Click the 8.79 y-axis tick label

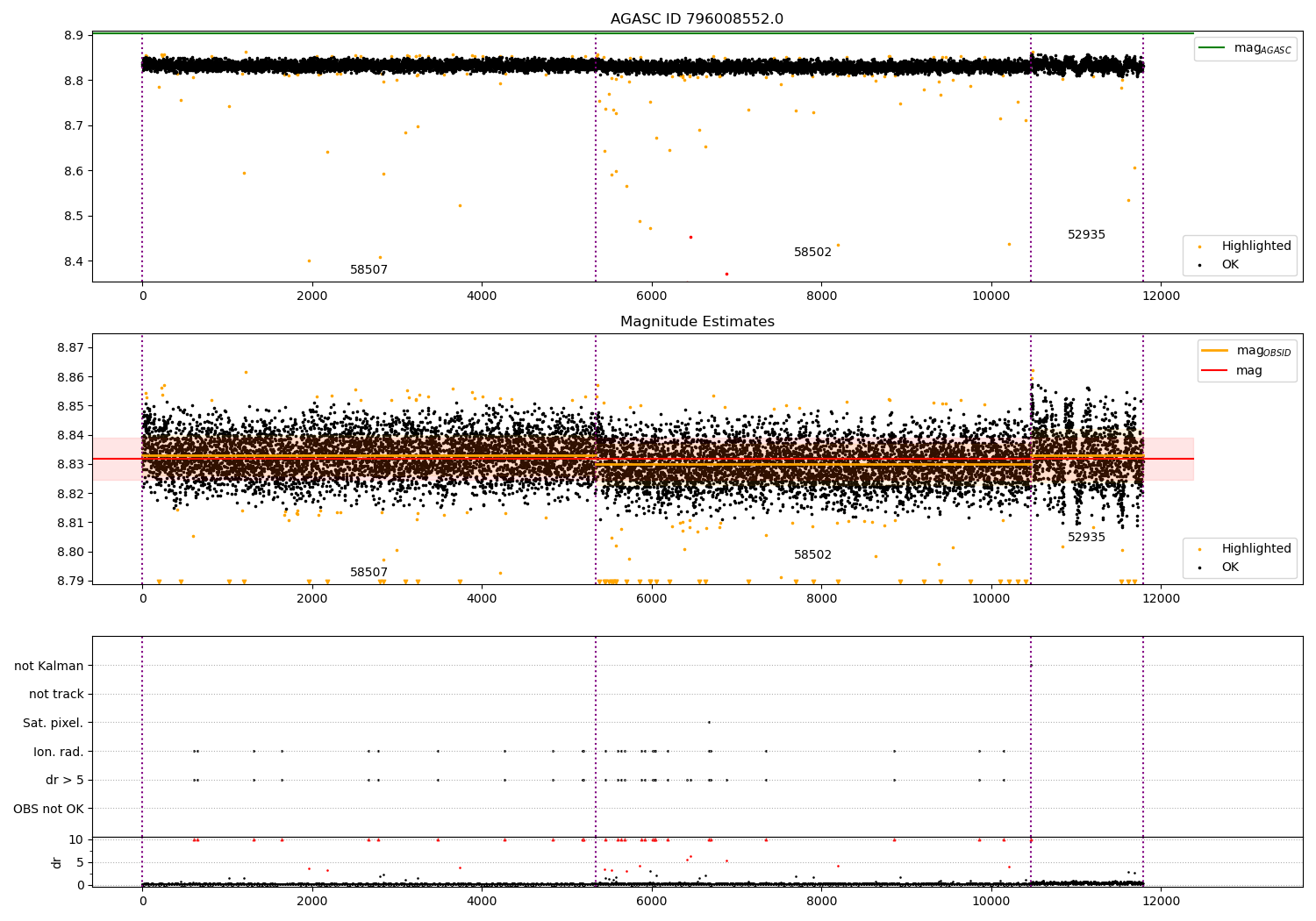pyautogui.click(x=70, y=581)
